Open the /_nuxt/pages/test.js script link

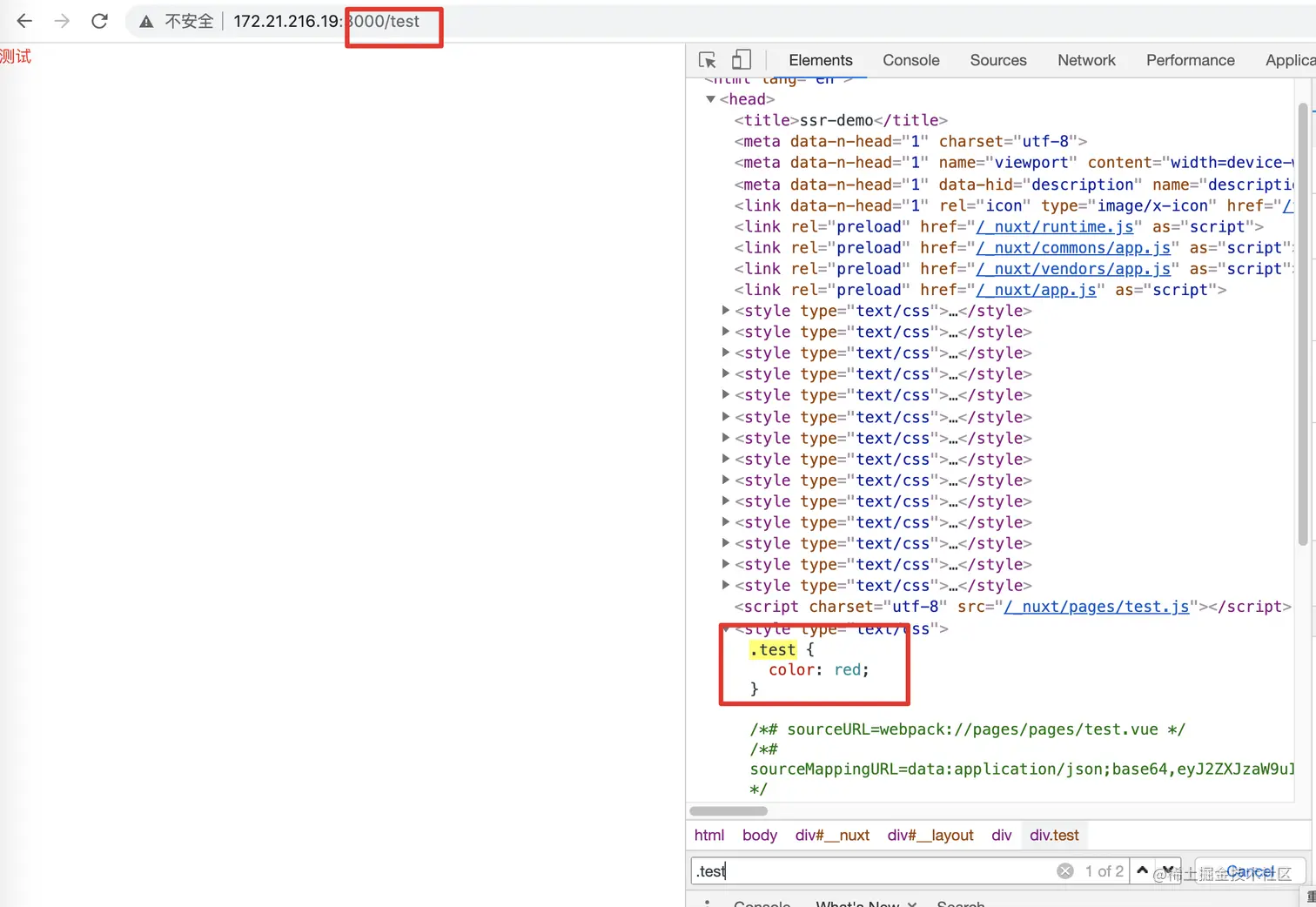pos(1097,607)
